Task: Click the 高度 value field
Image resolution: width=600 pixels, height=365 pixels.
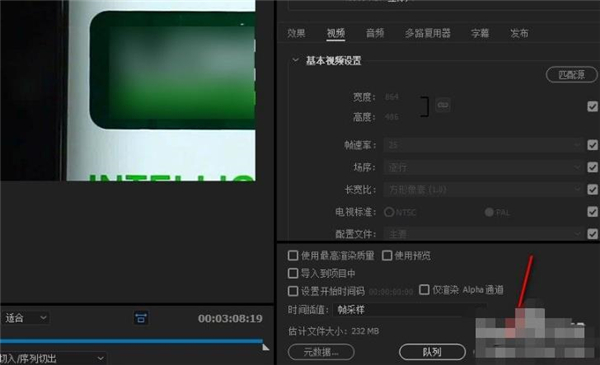Action: point(392,117)
